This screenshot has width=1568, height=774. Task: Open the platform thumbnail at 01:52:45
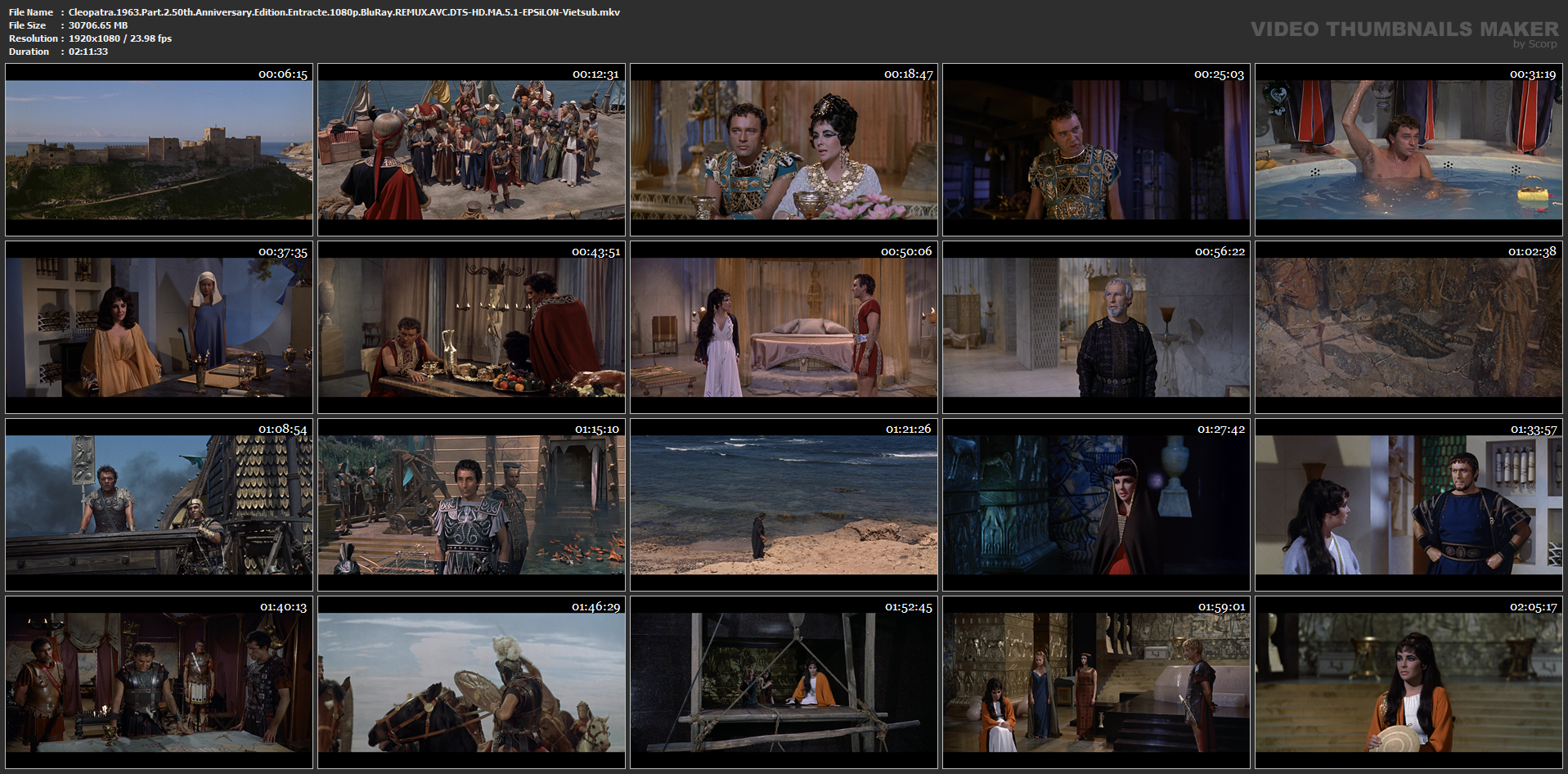tap(784, 682)
